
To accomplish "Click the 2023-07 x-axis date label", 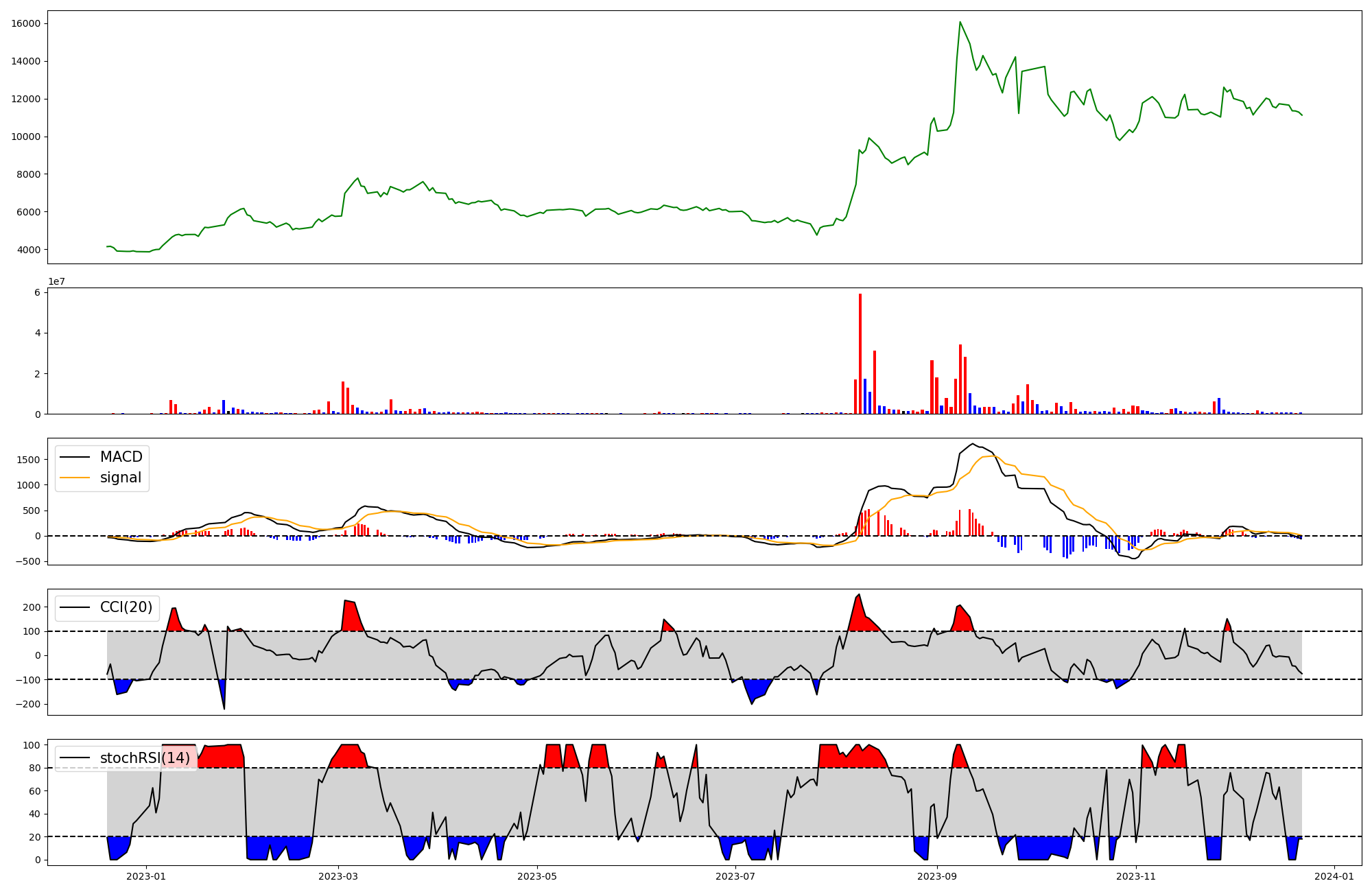I will click(735, 876).
